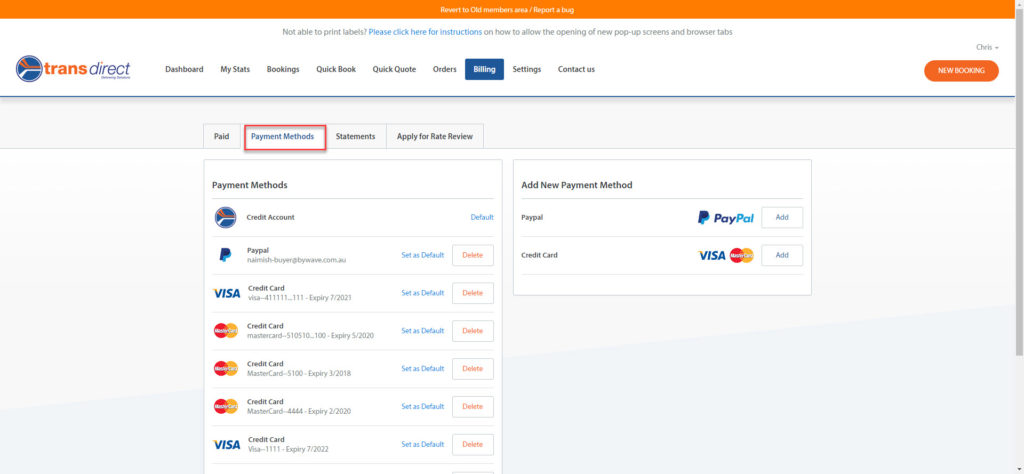1024x474 pixels.
Task: Open the Dashboard menu item
Action: tap(184, 69)
